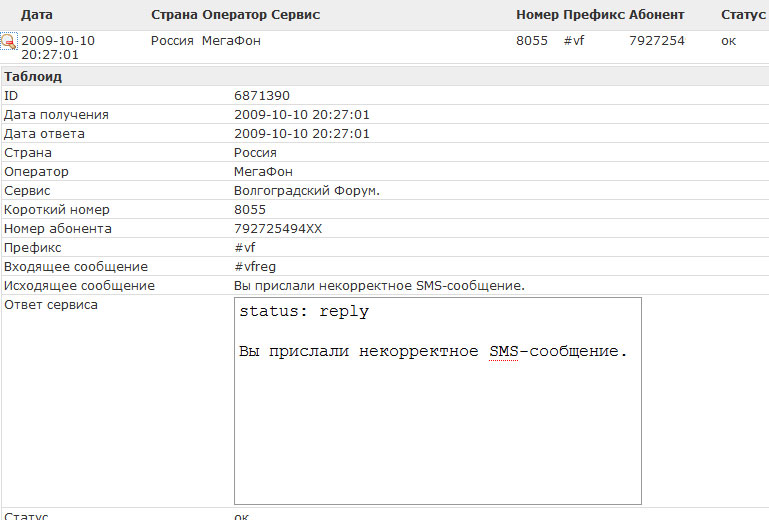Click the ок status in the top row
Image resolution: width=769 pixels, height=520 pixels.
click(x=728, y=41)
